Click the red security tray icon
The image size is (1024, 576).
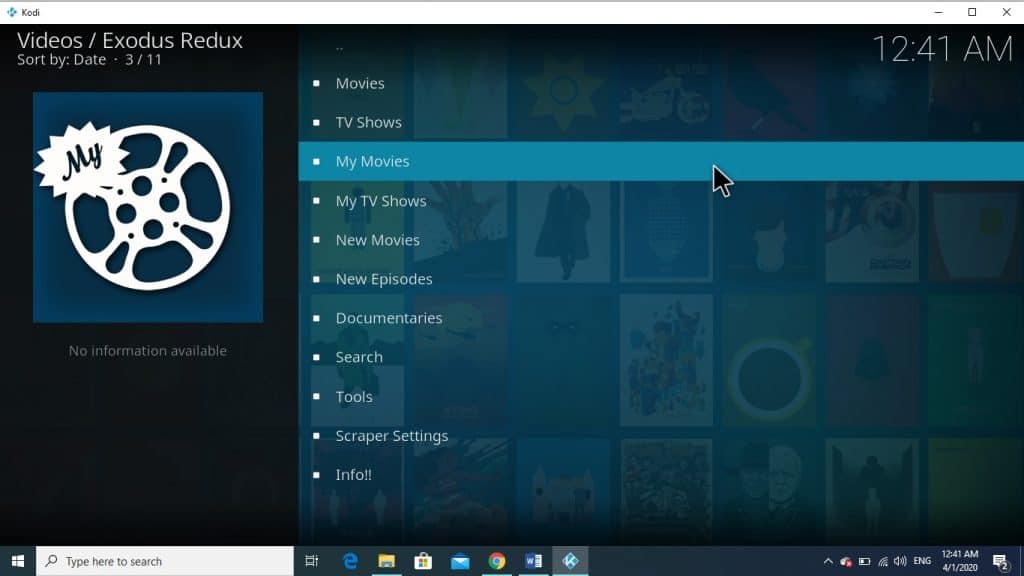[x=846, y=561]
